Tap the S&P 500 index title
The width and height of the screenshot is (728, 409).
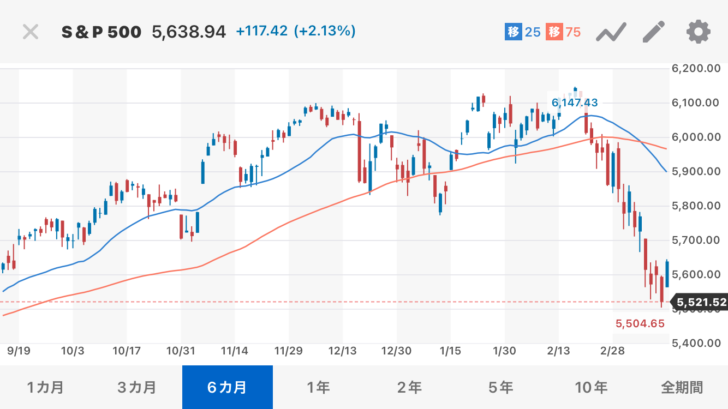[x=102, y=32]
